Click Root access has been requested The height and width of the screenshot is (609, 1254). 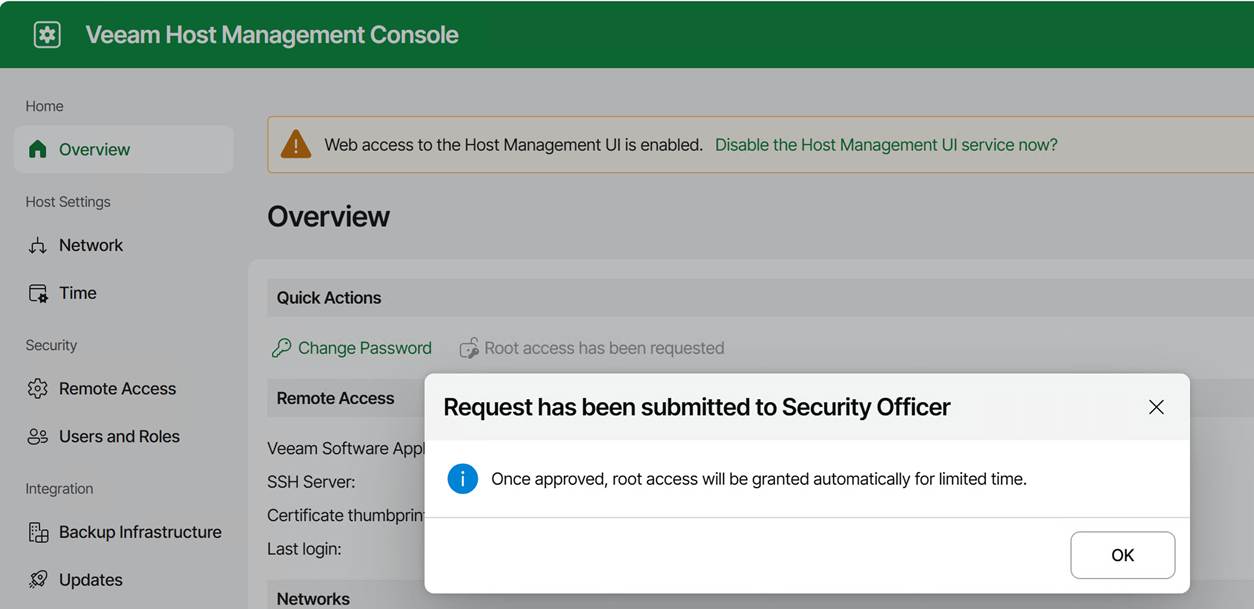(604, 348)
